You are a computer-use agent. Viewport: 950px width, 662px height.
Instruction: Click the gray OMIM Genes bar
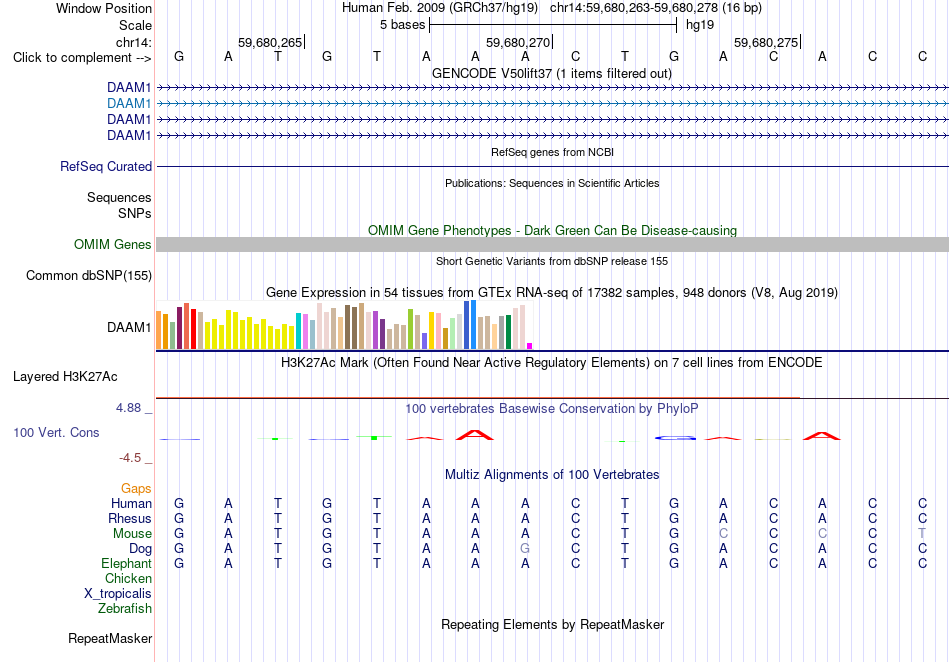click(x=552, y=245)
